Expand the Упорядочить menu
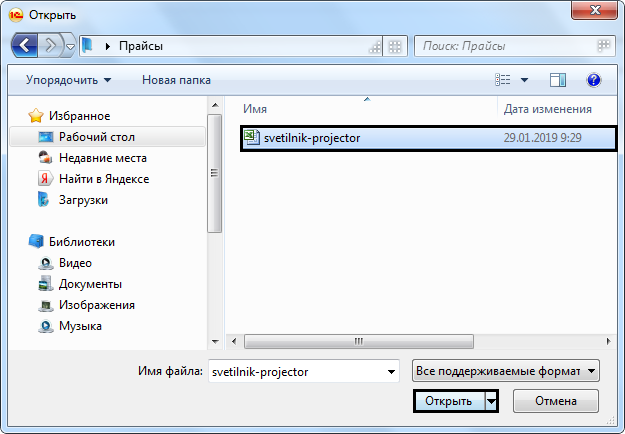 pyautogui.click(x=69, y=79)
